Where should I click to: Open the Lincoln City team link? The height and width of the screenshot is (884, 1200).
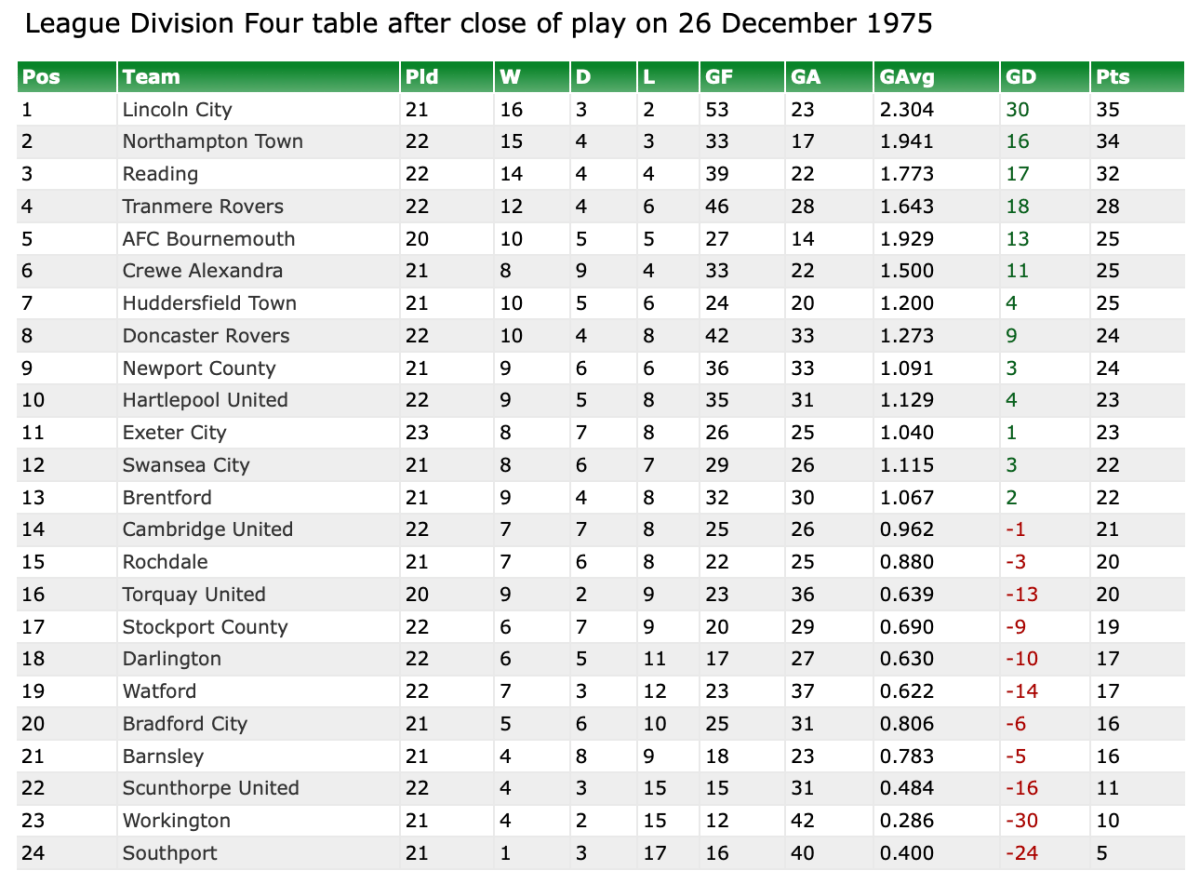177,109
